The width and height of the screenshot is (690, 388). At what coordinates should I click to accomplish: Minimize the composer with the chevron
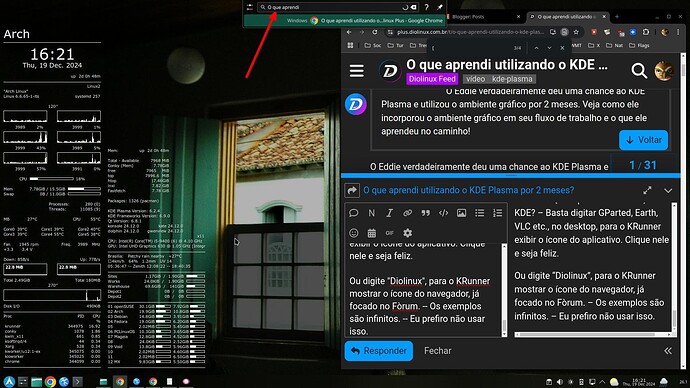[x=668, y=191]
